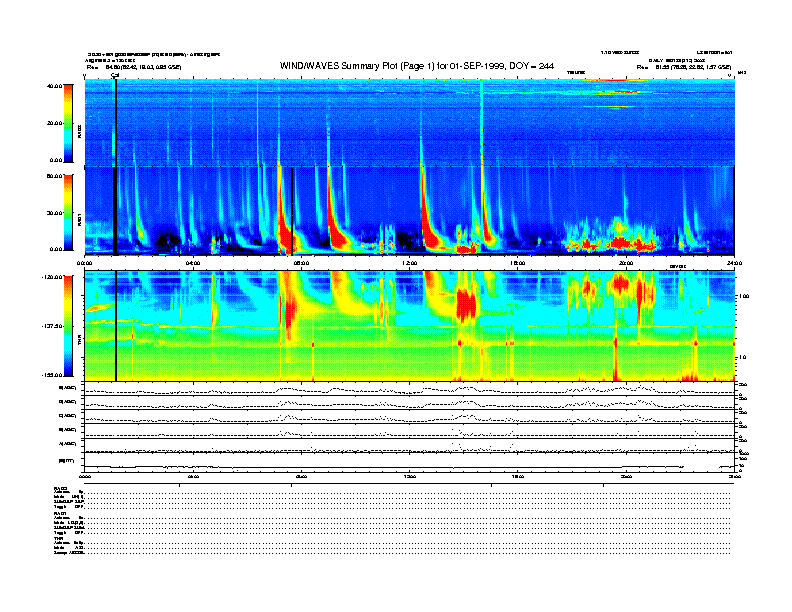Viewport: 792px width, 612px height.
Task: Click the 20:00 tick label beneath RAD1 spectrogram
Action: (x=626, y=263)
